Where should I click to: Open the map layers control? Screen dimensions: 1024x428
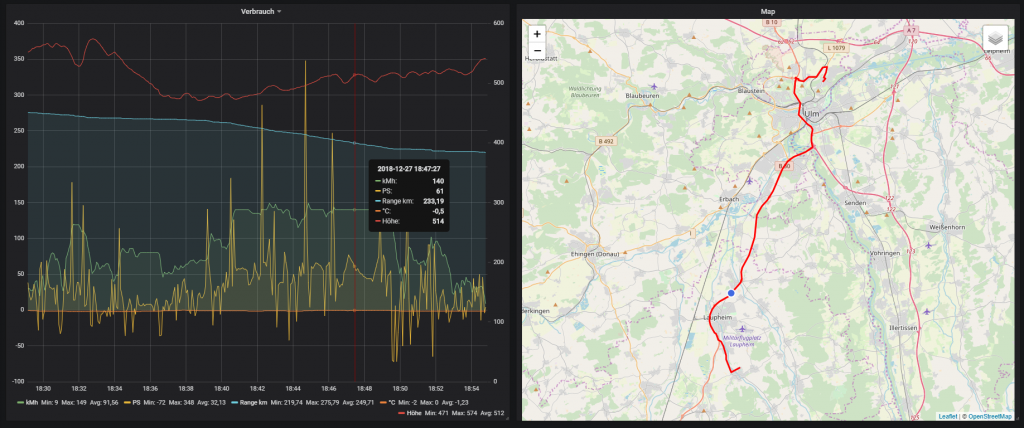pos(995,38)
